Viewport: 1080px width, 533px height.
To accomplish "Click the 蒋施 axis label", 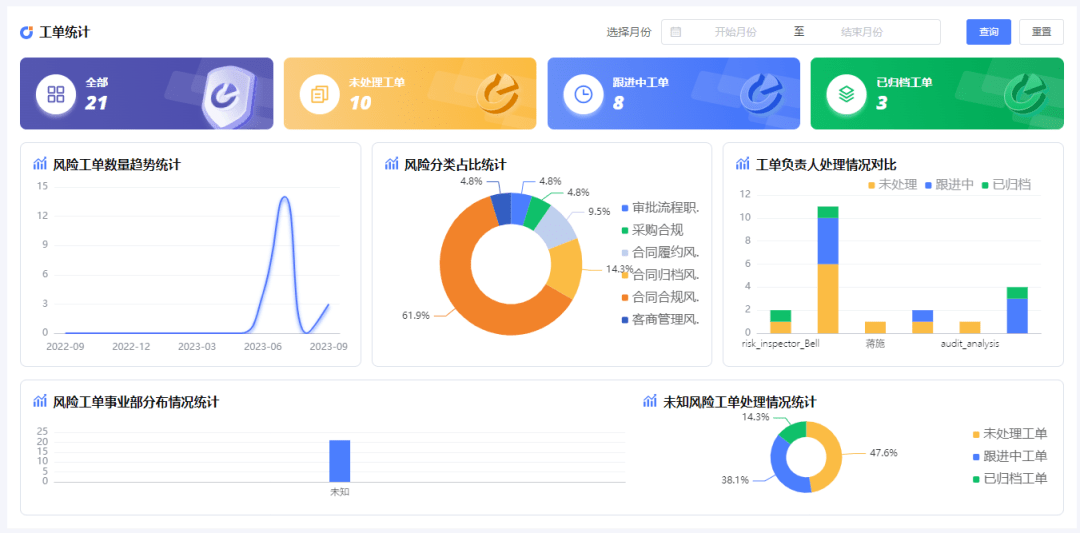I will pyautogui.click(x=875, y=343).
